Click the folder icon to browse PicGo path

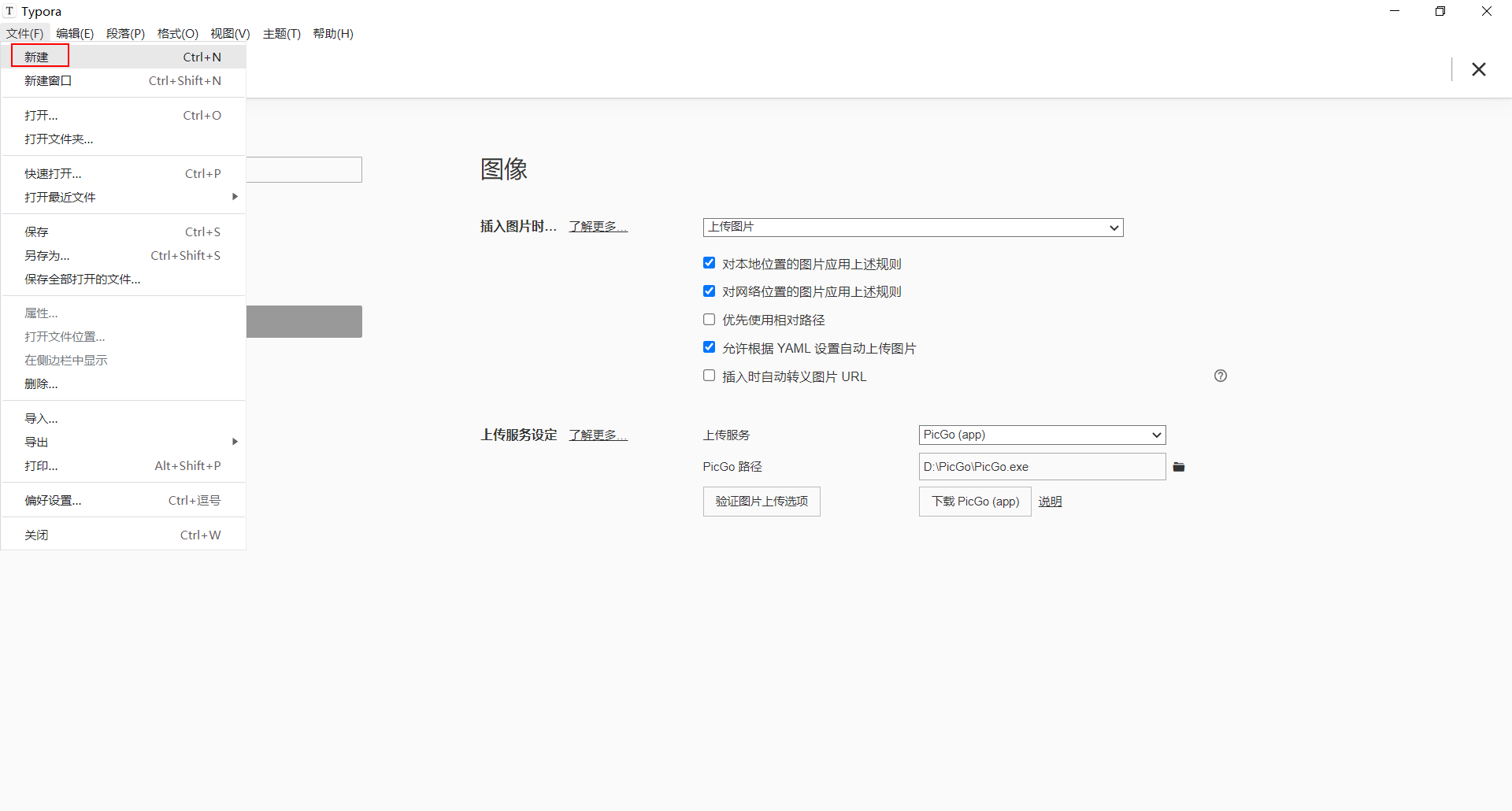(1179, 466)
